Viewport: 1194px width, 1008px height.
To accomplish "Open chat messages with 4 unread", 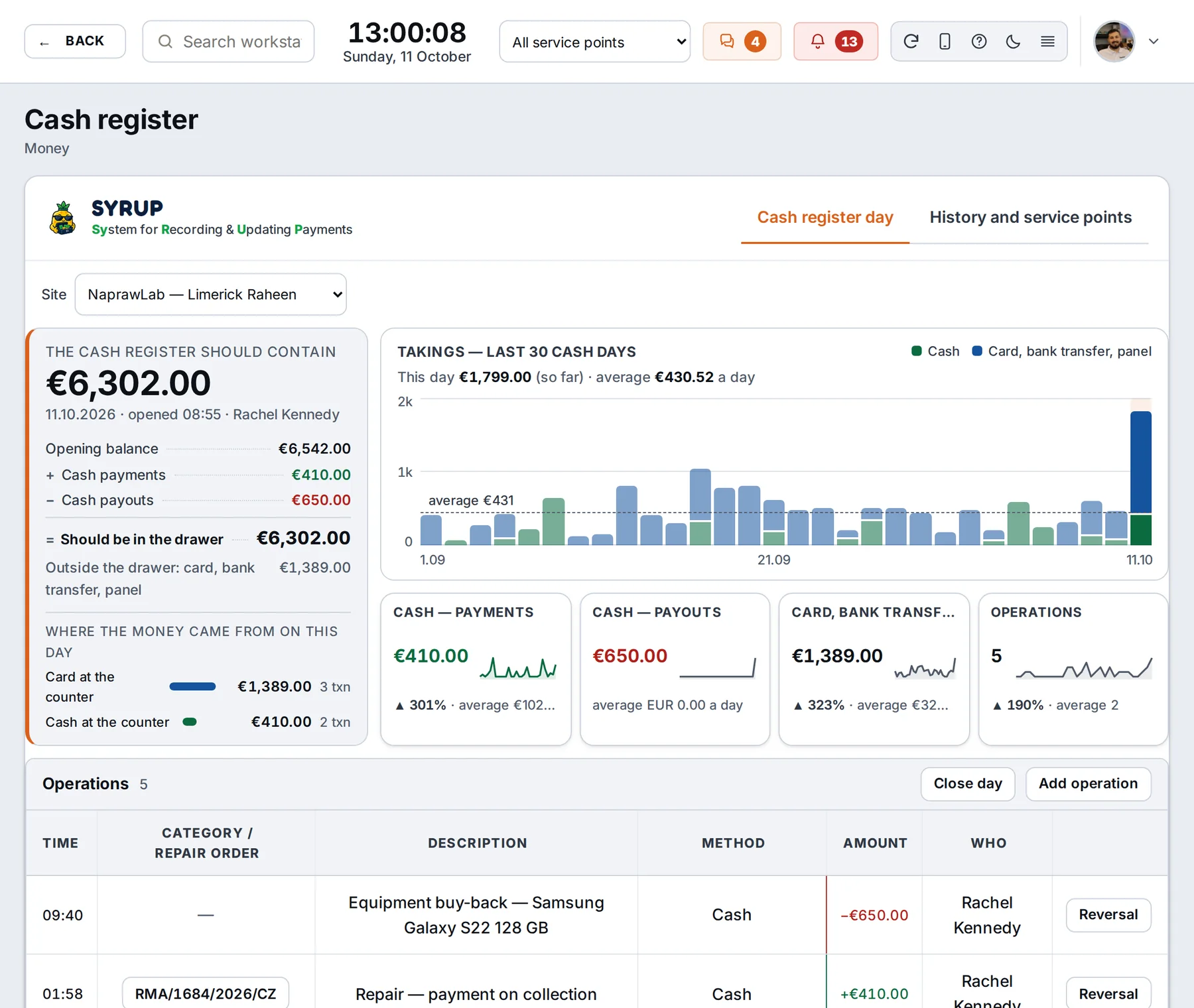I will tap(742, 41).
